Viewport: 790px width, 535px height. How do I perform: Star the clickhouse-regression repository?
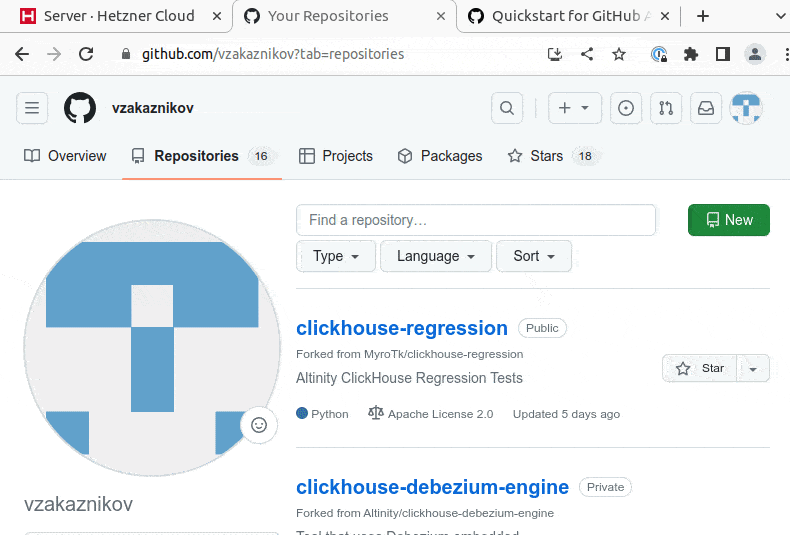(x=700, y=368)
